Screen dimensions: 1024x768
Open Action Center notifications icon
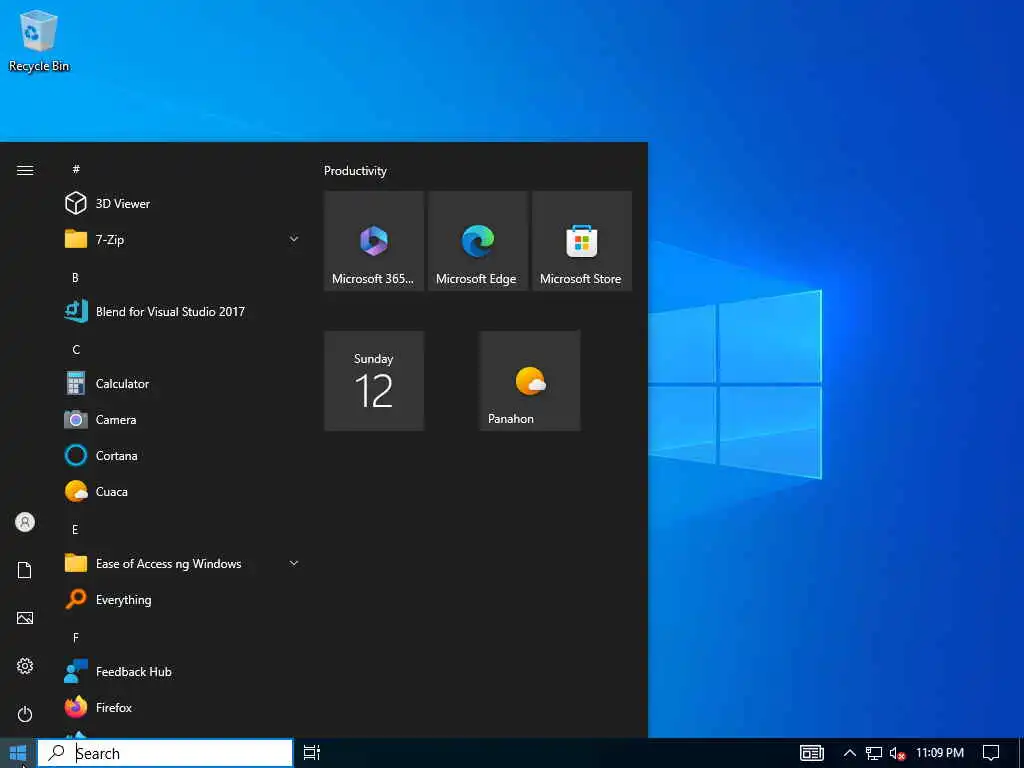pos(991,753)
